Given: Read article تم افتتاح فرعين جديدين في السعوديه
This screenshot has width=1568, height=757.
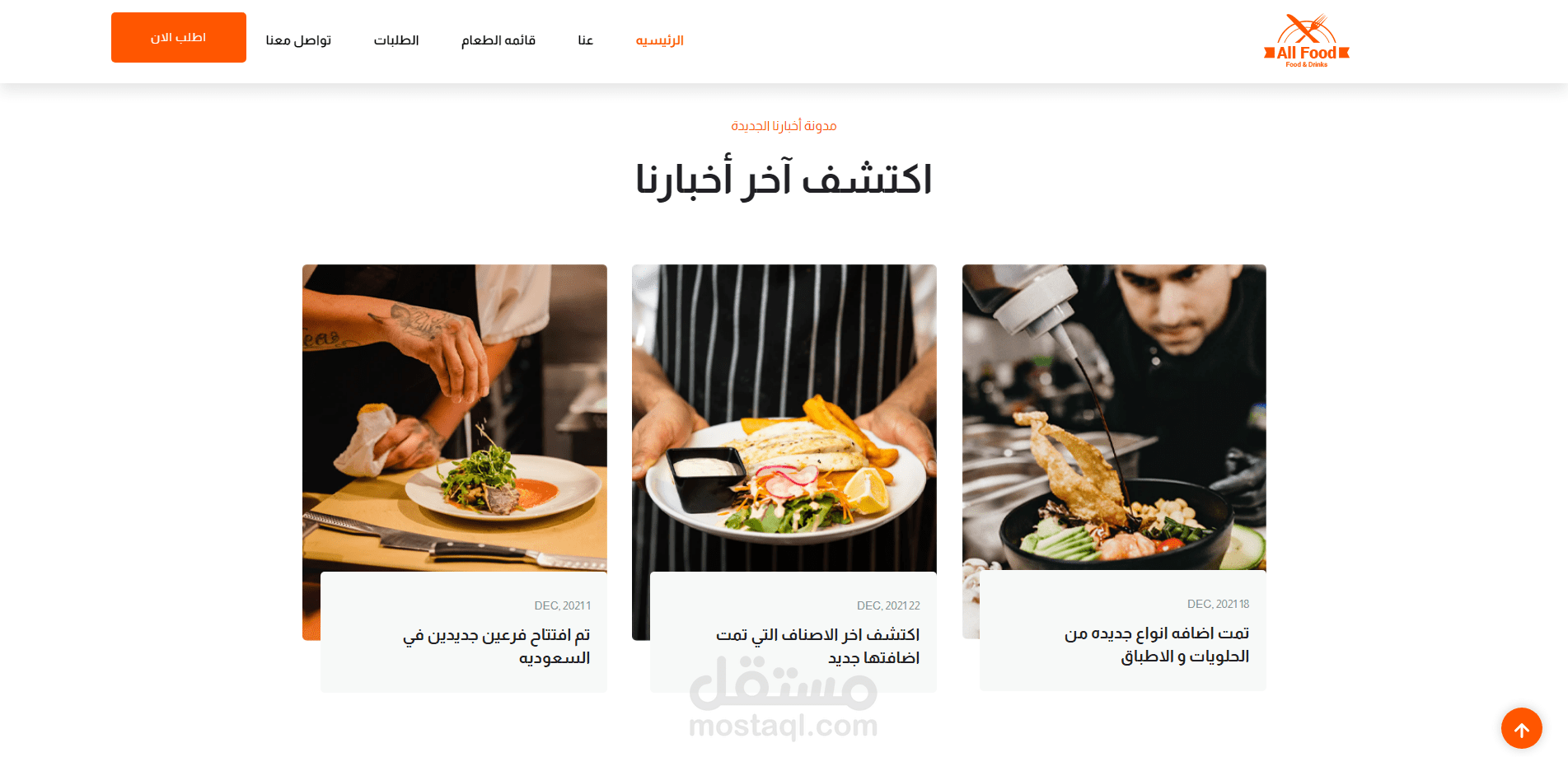Looking at the screenshot, I should 496,647.
